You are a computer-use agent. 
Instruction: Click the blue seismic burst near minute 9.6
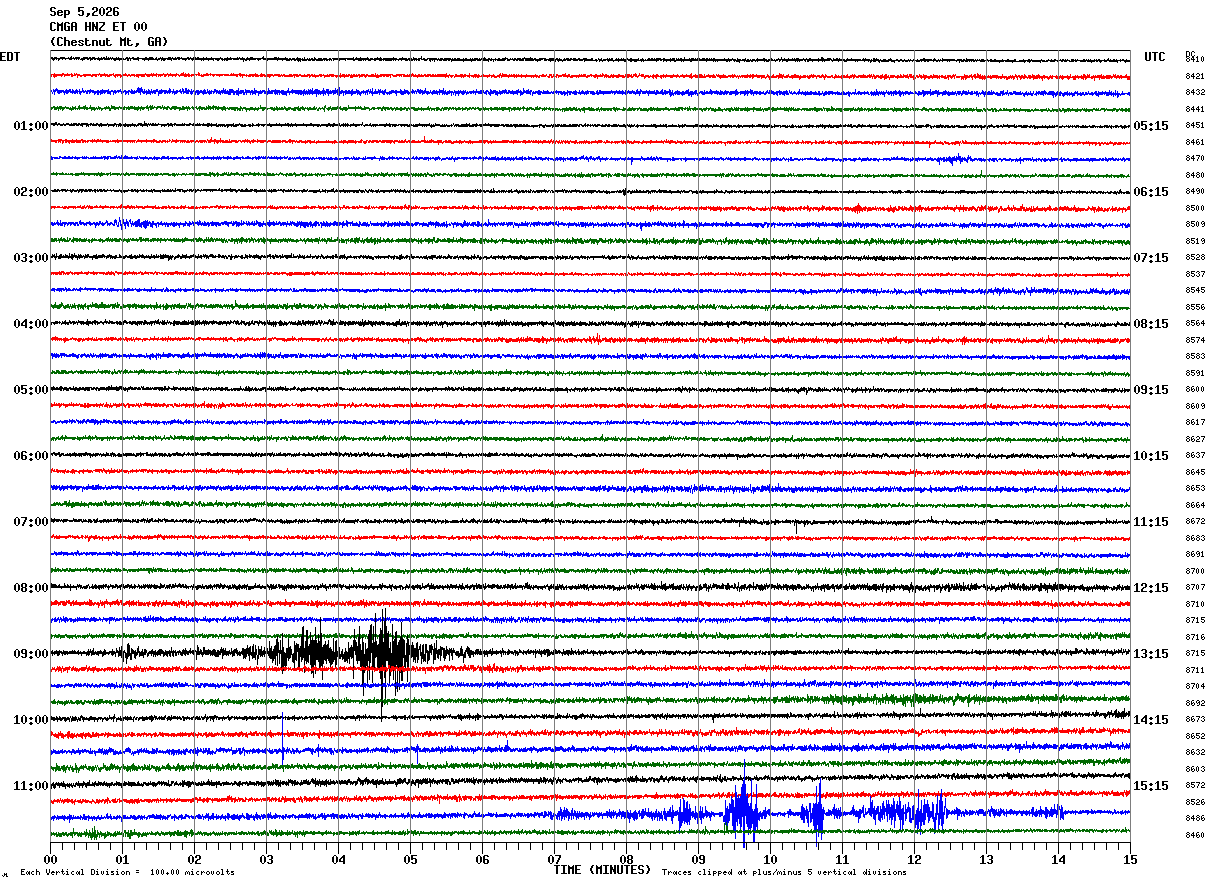[x=742, y=806]
